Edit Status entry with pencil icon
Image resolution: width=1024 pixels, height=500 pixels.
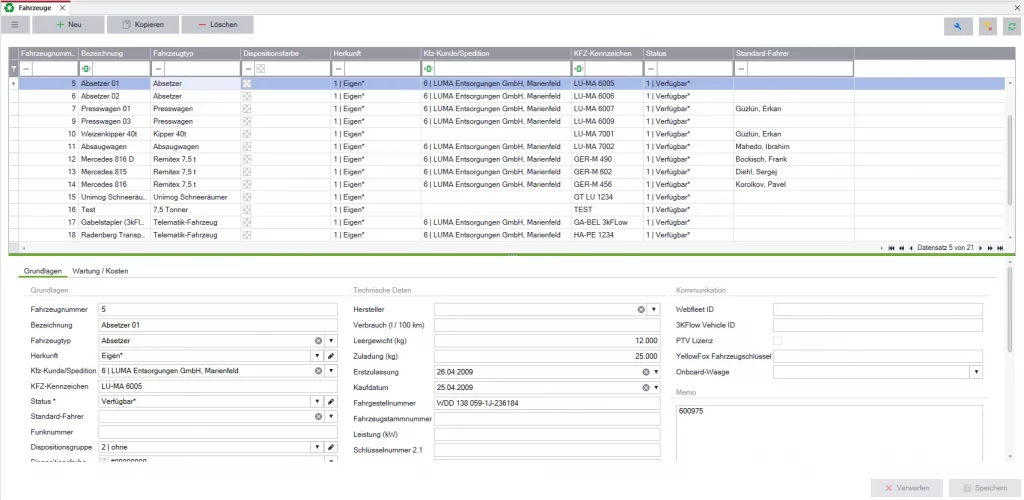click(x=331, y=401)
